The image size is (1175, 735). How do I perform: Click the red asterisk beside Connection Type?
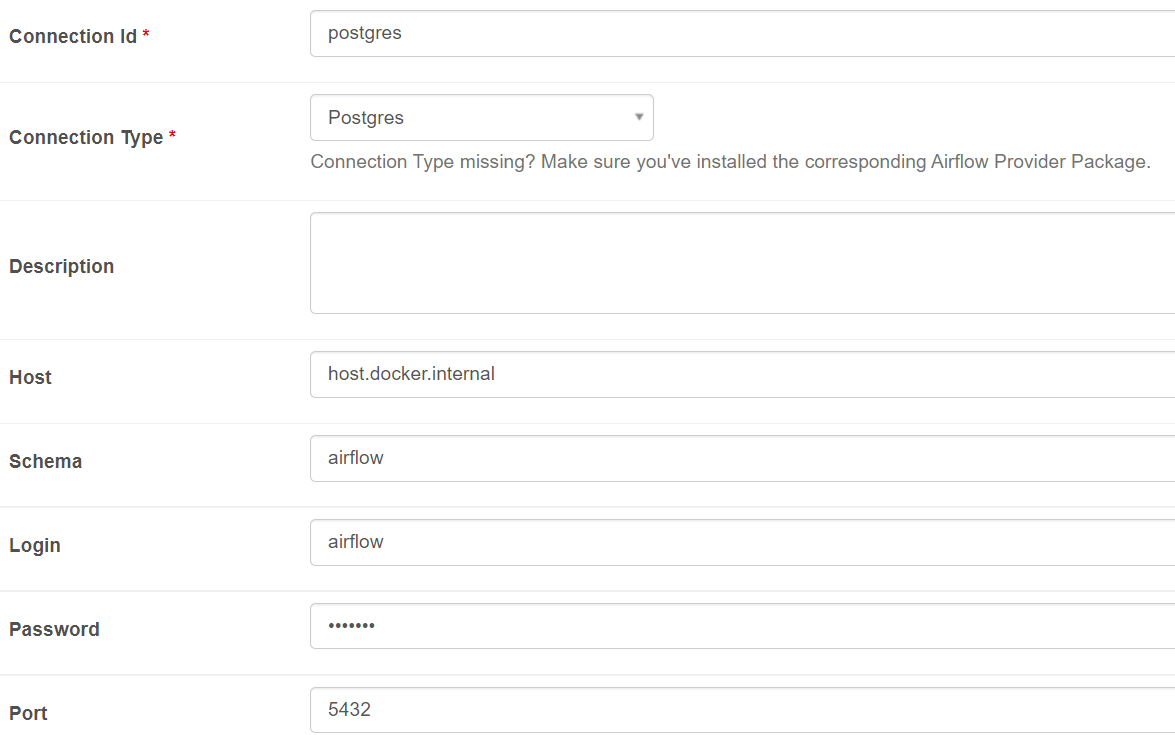tap(172, 135)
